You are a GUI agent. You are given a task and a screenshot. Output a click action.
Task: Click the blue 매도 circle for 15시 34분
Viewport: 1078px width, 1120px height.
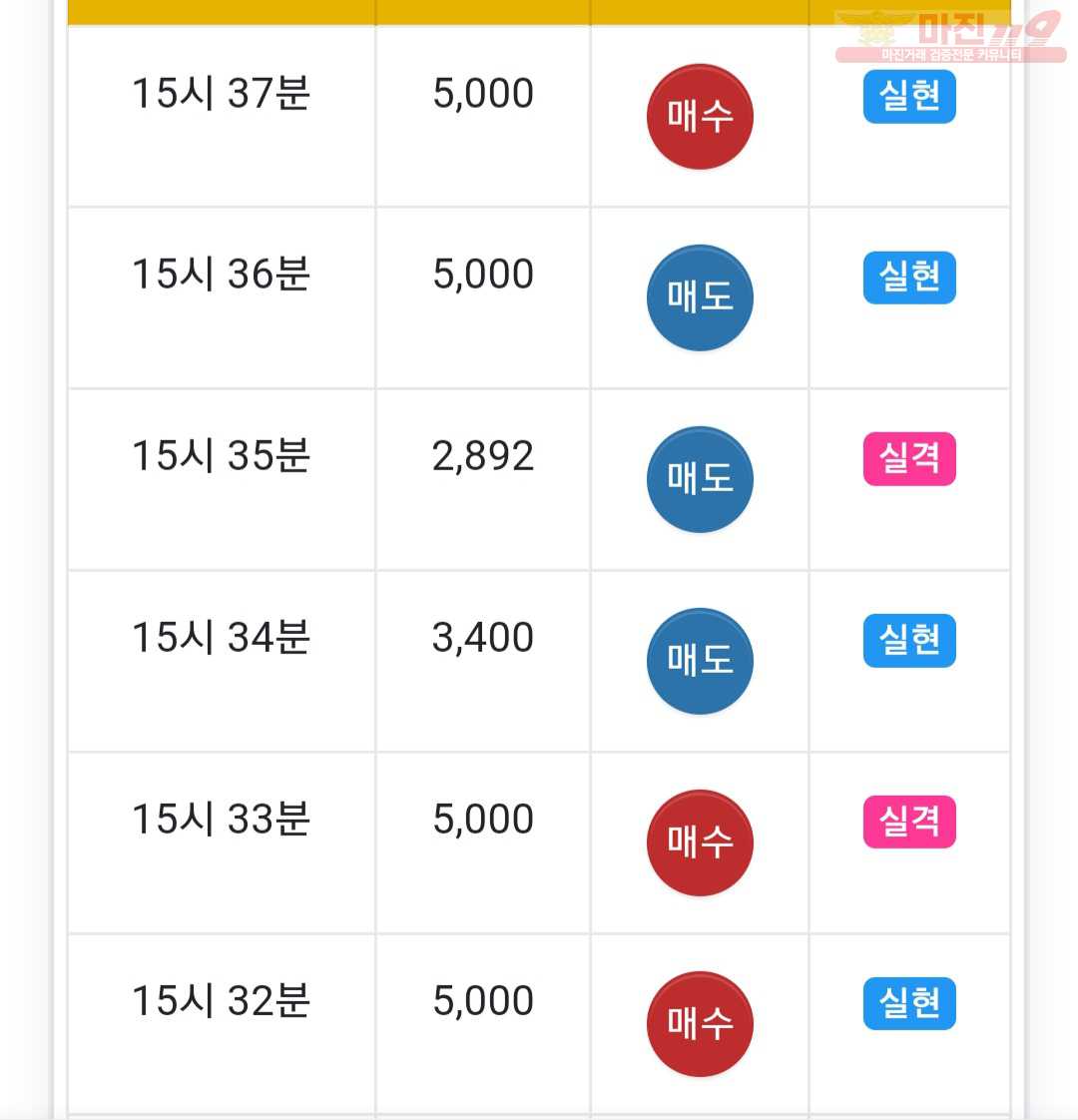pos(700,661)
